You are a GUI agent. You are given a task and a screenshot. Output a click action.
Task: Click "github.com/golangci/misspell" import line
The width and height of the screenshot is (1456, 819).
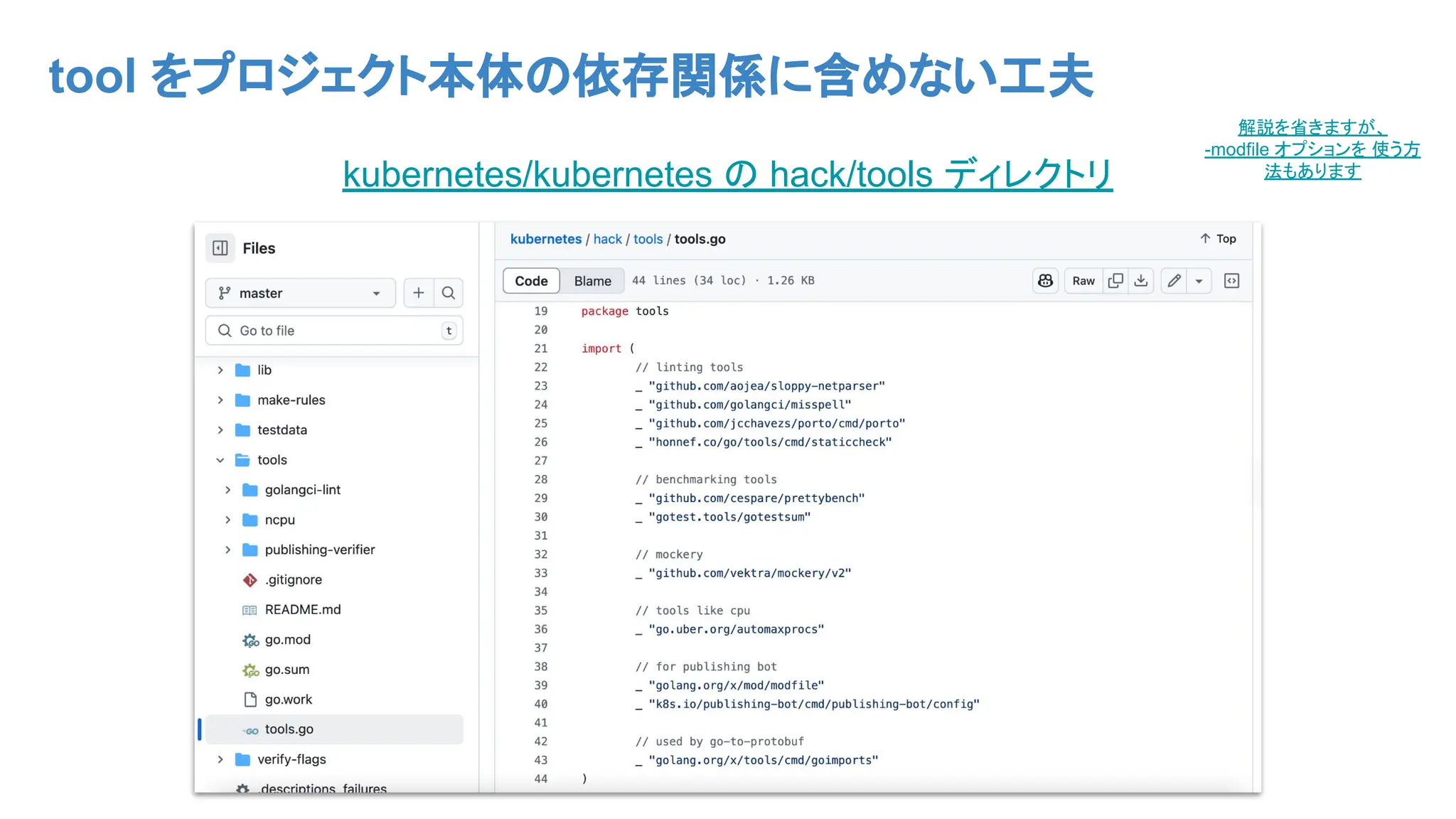tap(744, 405)
